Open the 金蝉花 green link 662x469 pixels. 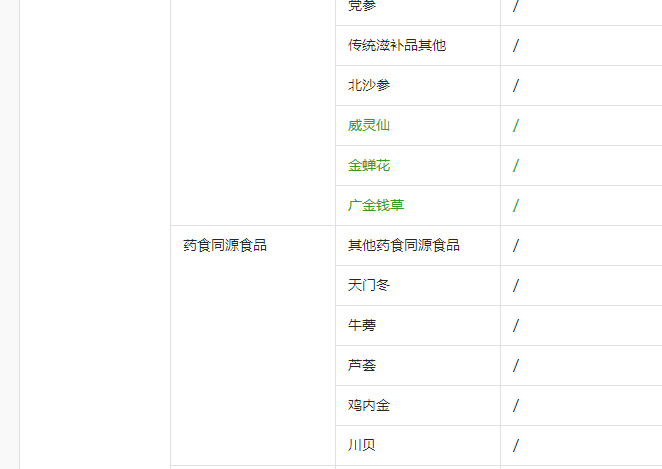(x=369, y=165)
